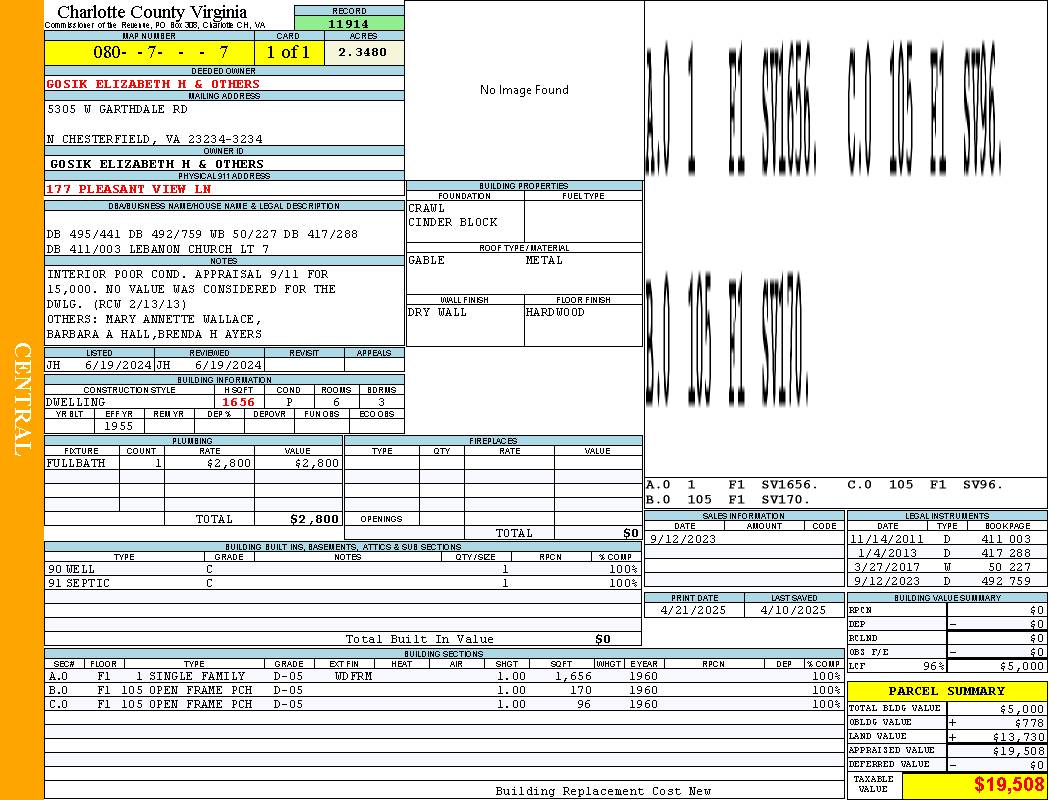Click the No Image Found placeholder
Image resolution: width=1050 pixels, height=800 pixels.
tap(524, 90)
